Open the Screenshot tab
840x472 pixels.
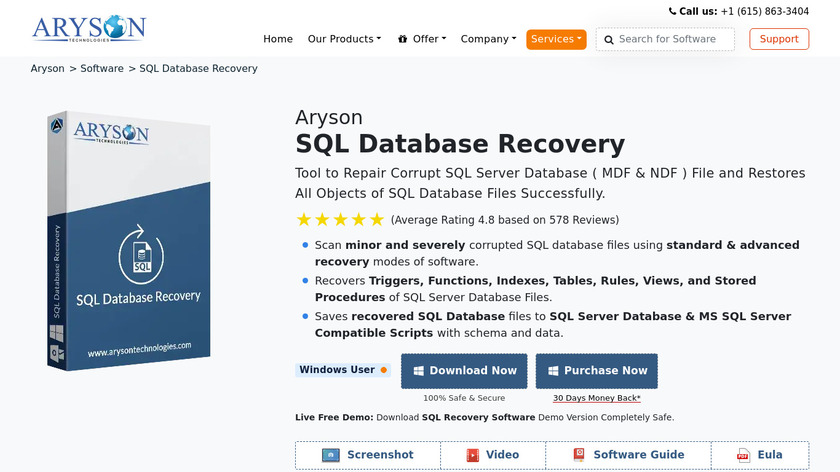point(368,455)
